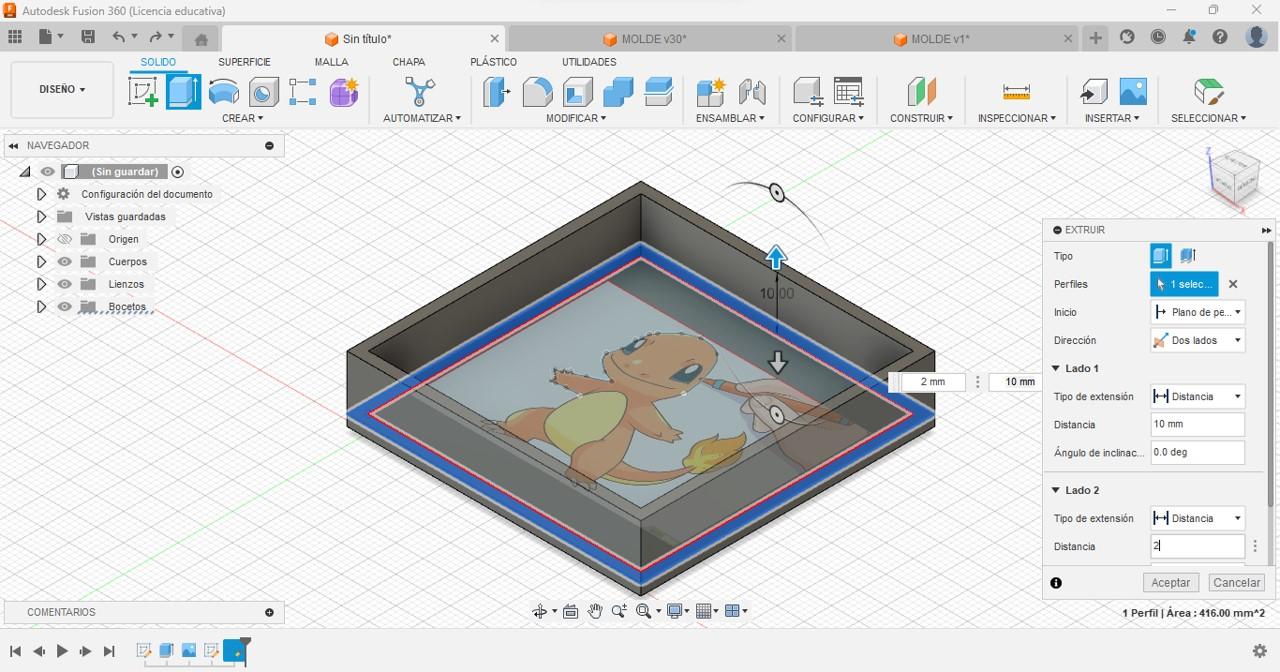
Task: Select thin extrude type
Action: (1187, 256)
